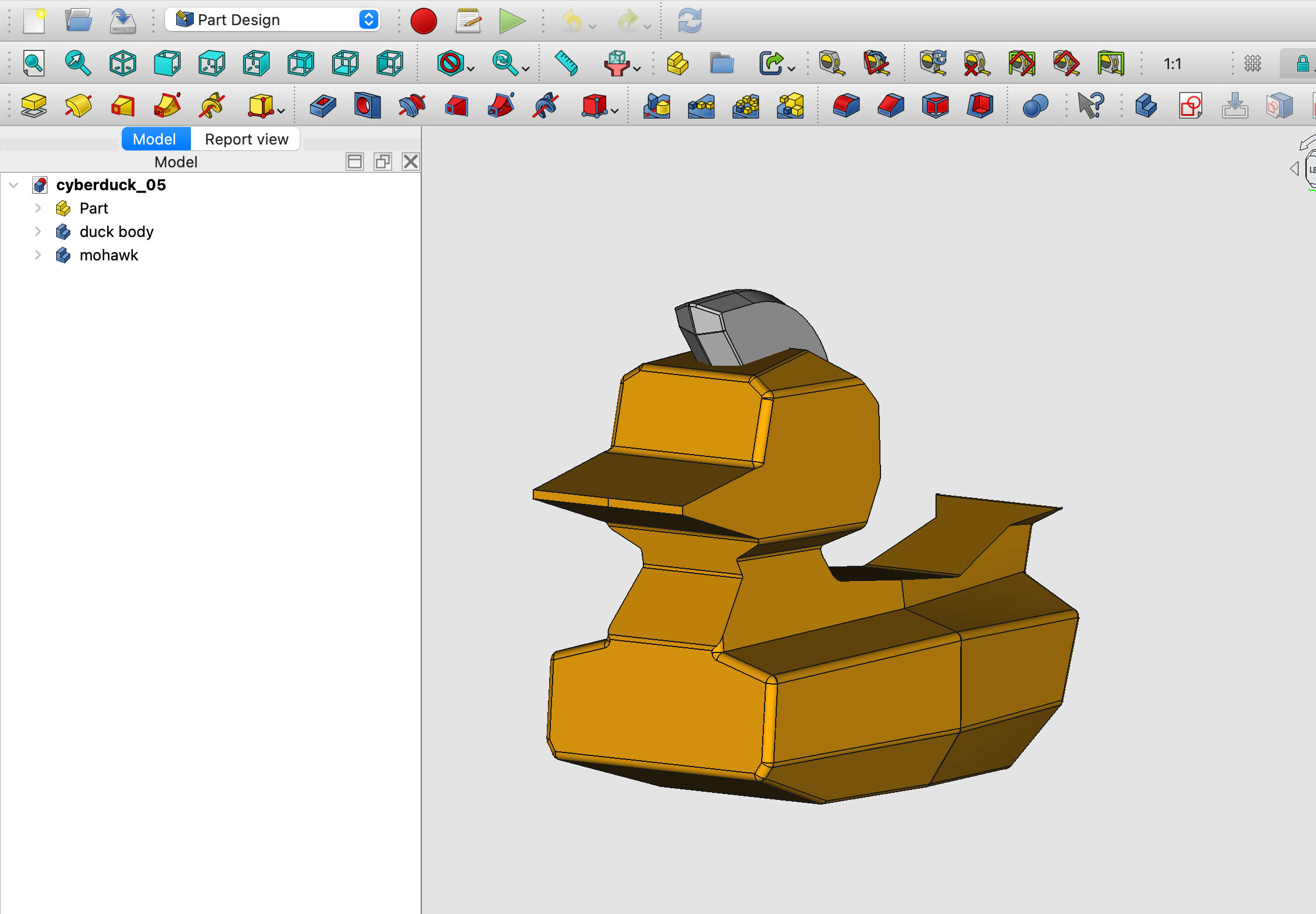Click the Revolution tool icon
Viewport: 1316px width, 914px height.
(x=78, y=106)
